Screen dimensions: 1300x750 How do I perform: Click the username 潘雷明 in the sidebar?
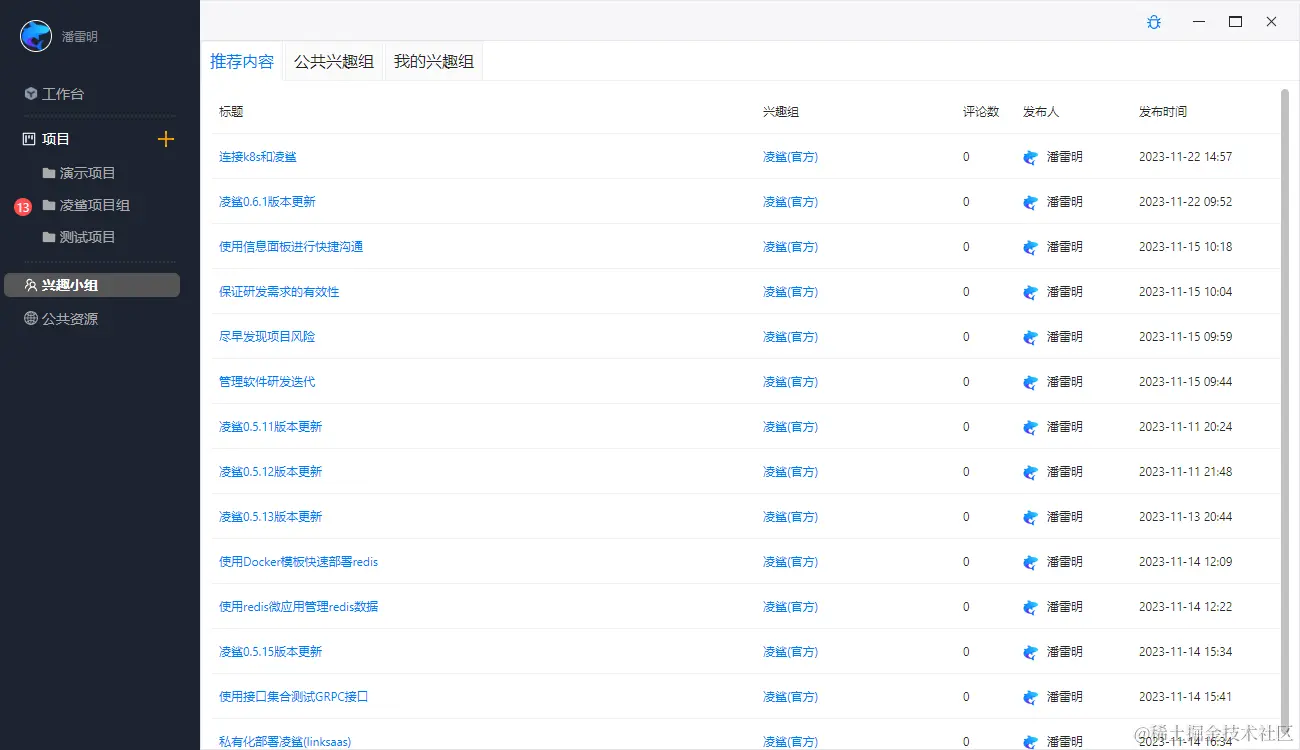coord(80,37)
